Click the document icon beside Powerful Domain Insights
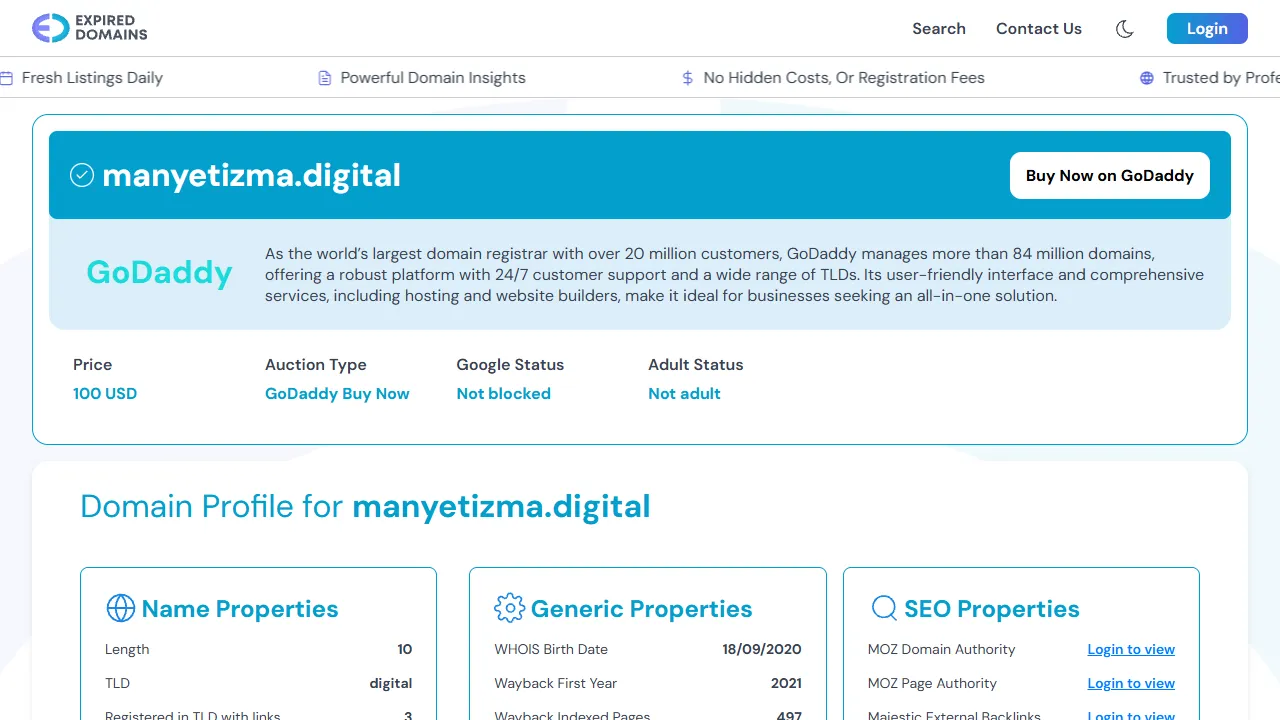 323,77
